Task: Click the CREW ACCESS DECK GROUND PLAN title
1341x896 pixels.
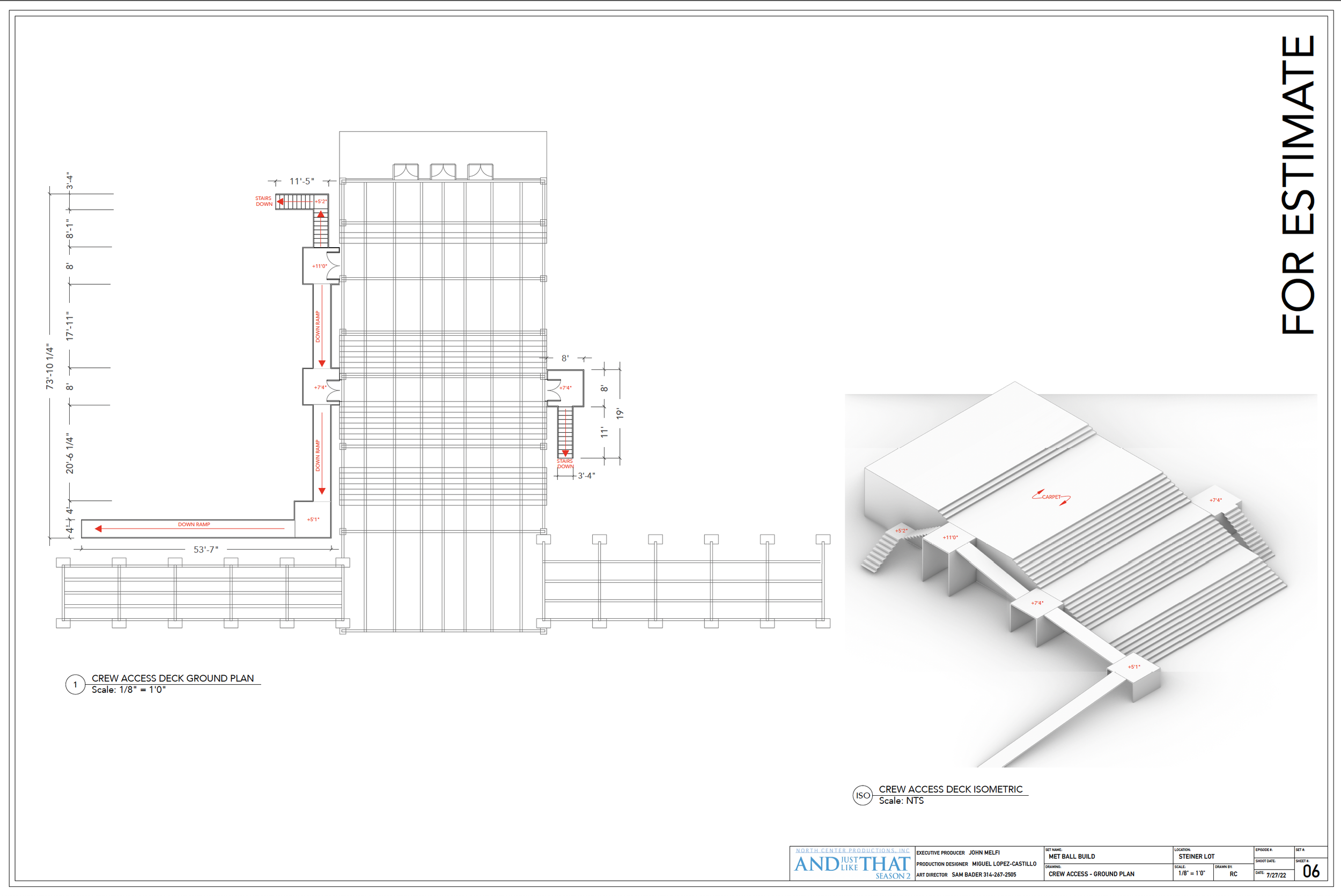Action: tap(173, 678)
